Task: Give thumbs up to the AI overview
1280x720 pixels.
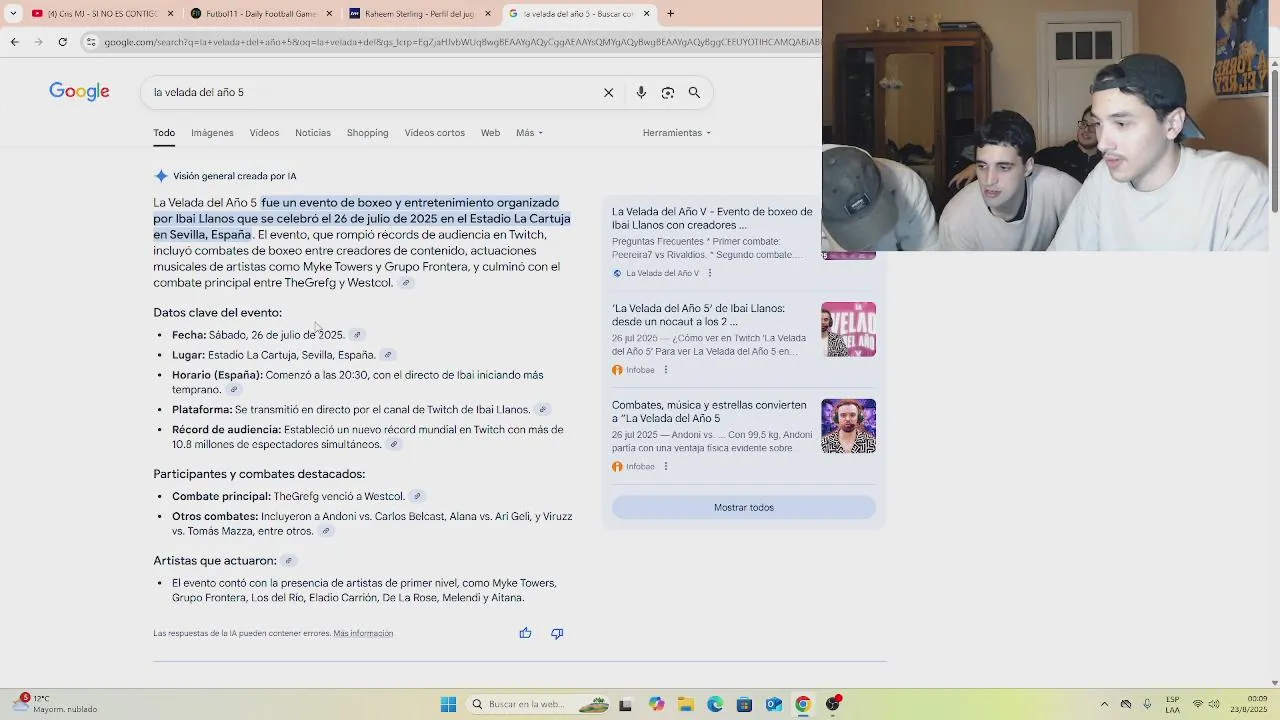Action: (525, 633)
